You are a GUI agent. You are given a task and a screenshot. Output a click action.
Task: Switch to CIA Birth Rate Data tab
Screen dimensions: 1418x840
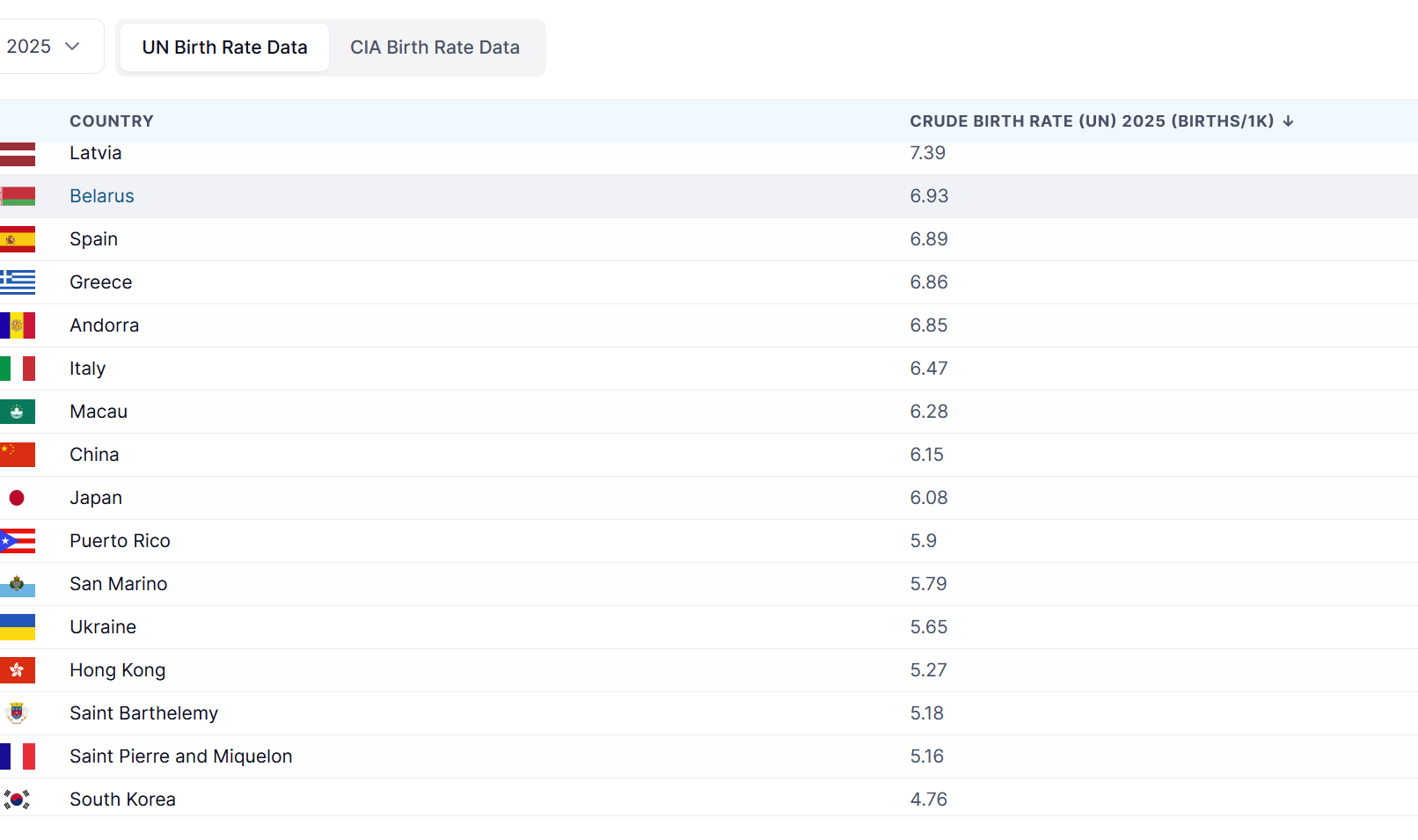(x=435, y=47)
